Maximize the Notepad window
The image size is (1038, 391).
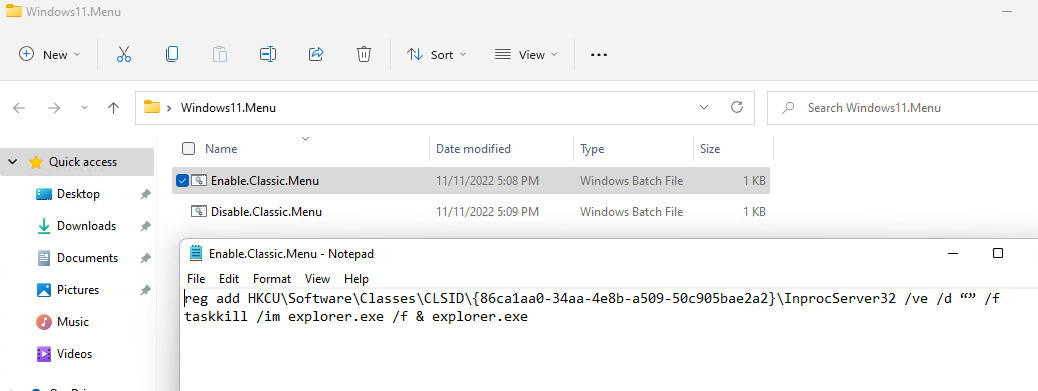(x=998, y=253)
